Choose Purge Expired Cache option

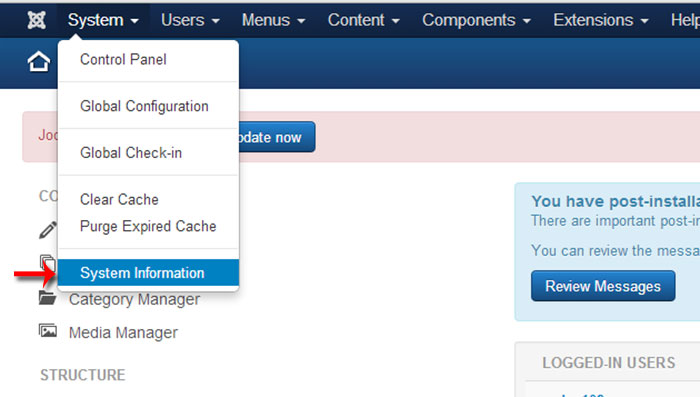point(148,226)
